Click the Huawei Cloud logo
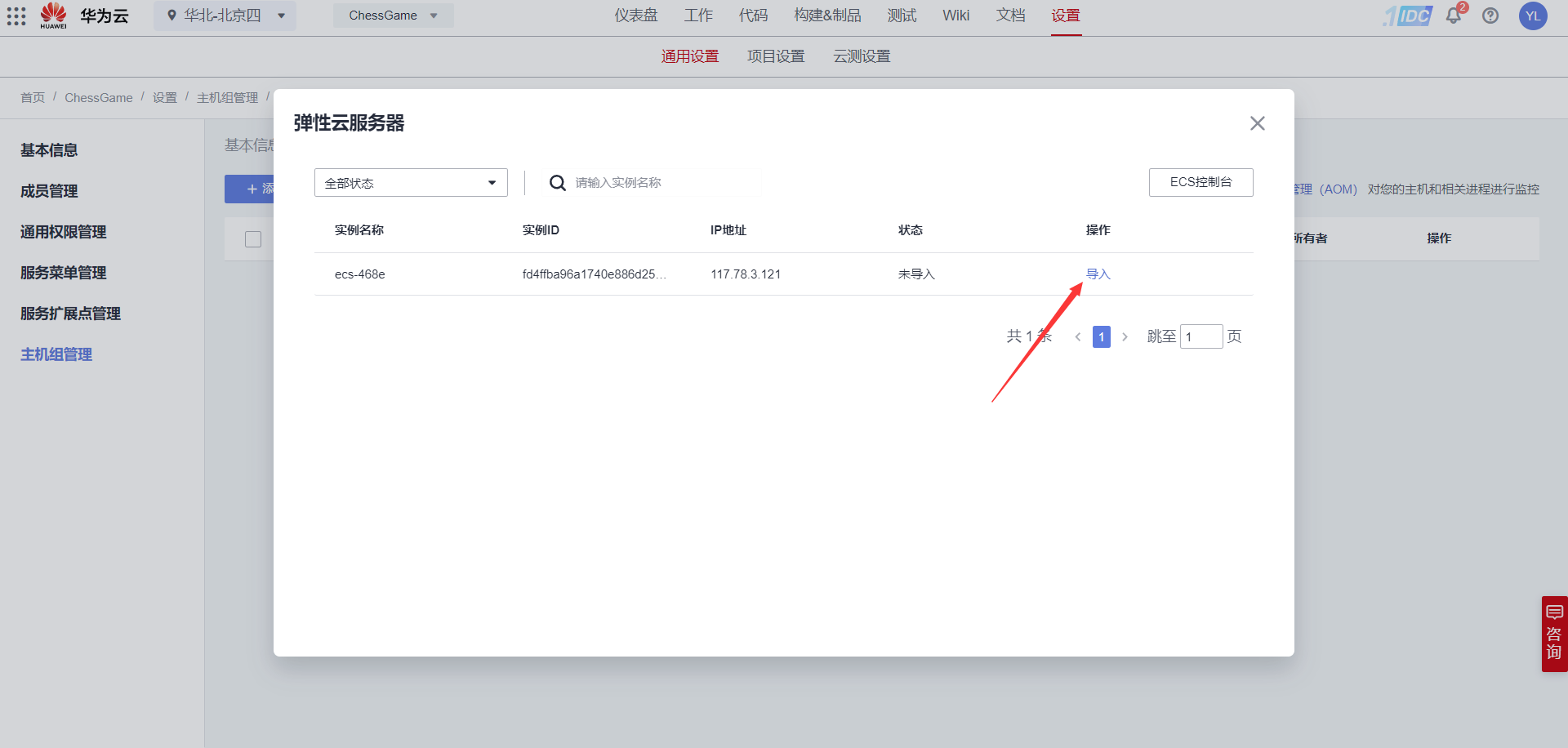This screenshot has height=748, width=1568. pos(53,16)
